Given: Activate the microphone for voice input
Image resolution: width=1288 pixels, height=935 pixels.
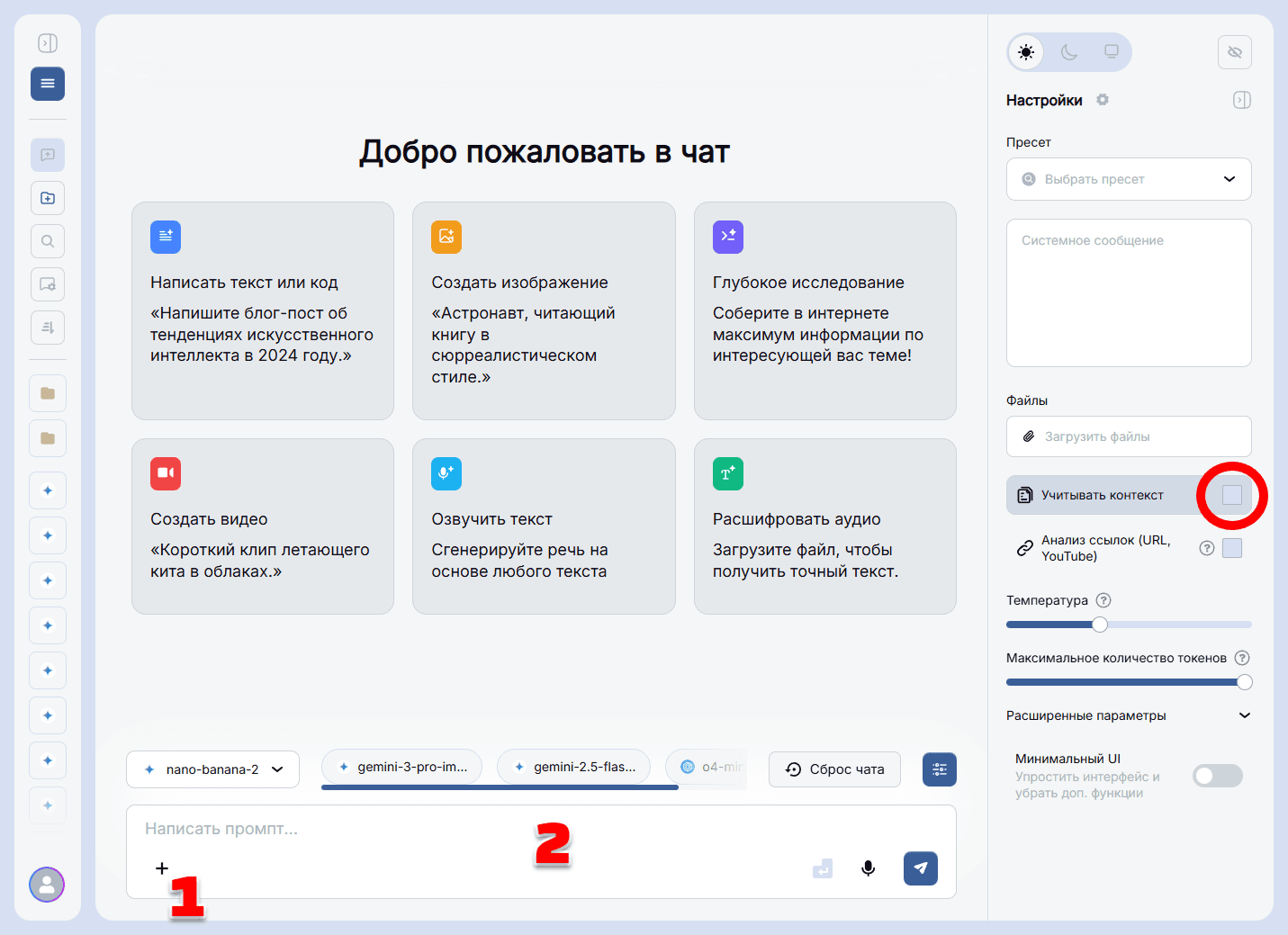Looking at the screenshot, I should click(868, 868).
